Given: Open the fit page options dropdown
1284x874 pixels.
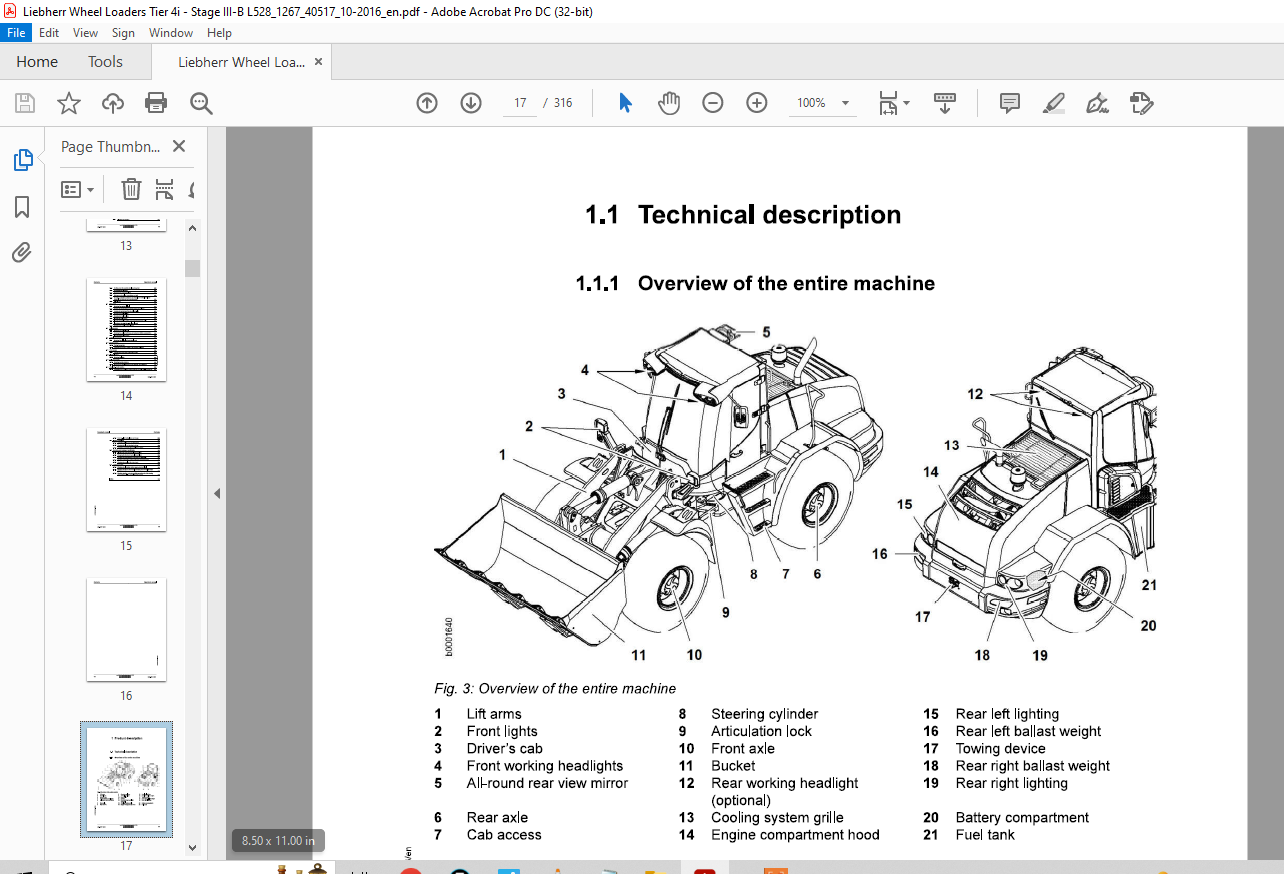Looking at the screenshot, I should tap(894, 103).
